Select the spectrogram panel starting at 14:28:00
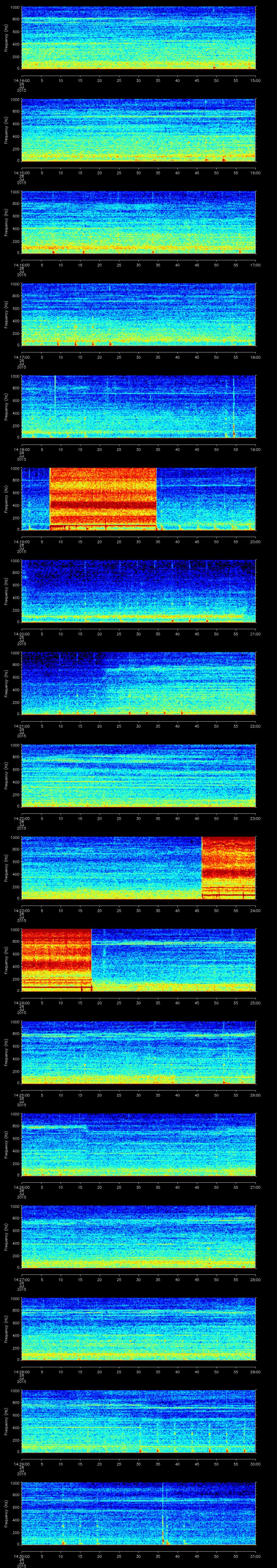Image resolution: width=277 pixels, height=1568 pixels. tap(138, 1329)
